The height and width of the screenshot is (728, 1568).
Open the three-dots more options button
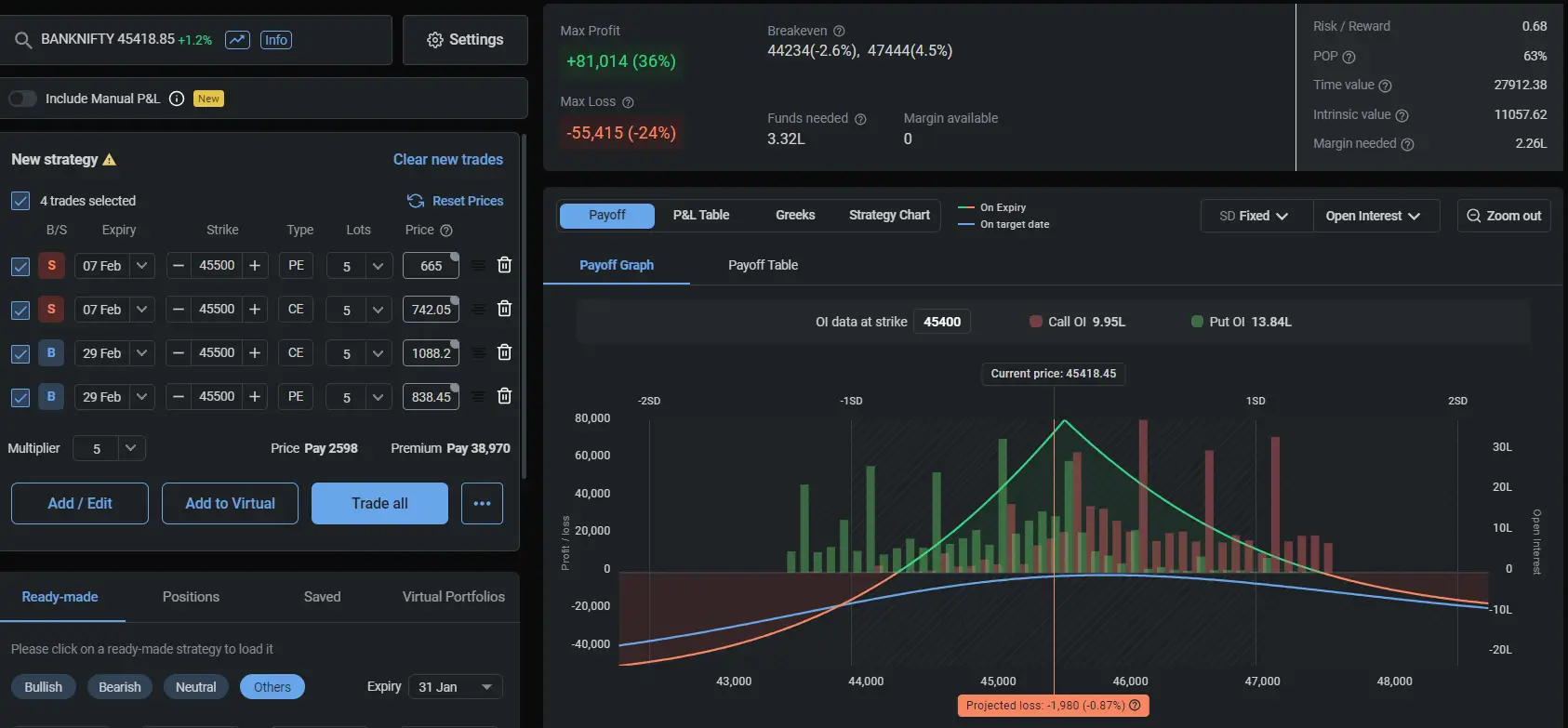[x=482, y=503]
